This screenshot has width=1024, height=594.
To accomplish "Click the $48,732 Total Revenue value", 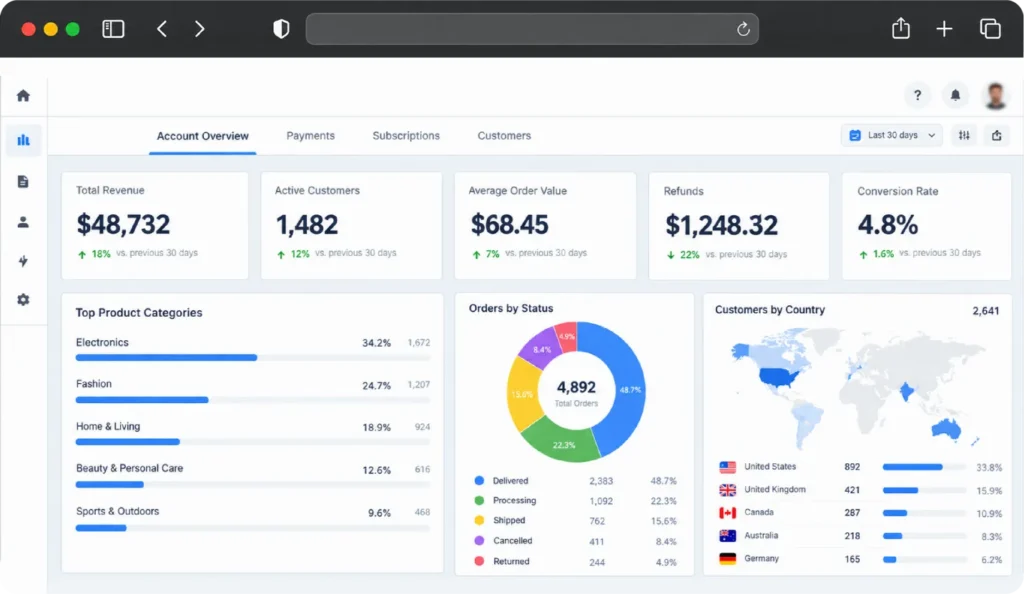I will point(123,225).
